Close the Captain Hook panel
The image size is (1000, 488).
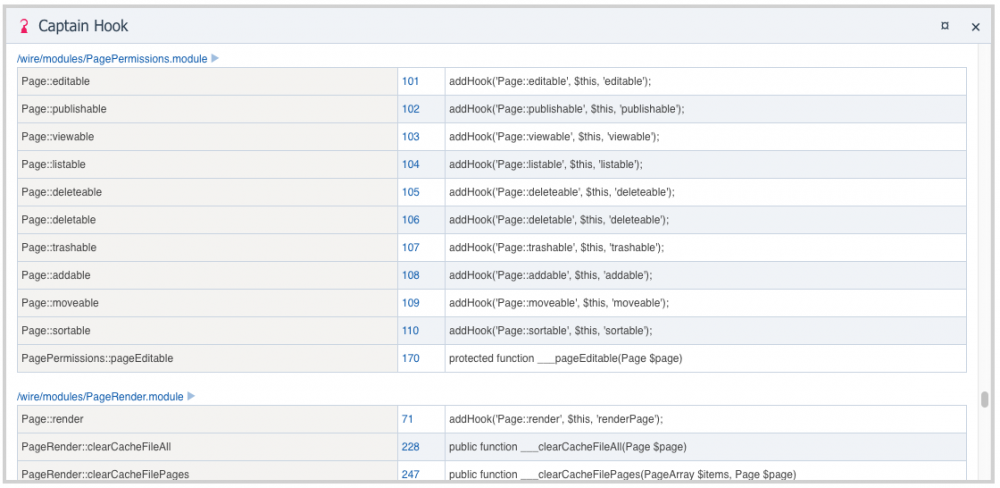coord(975,27)
